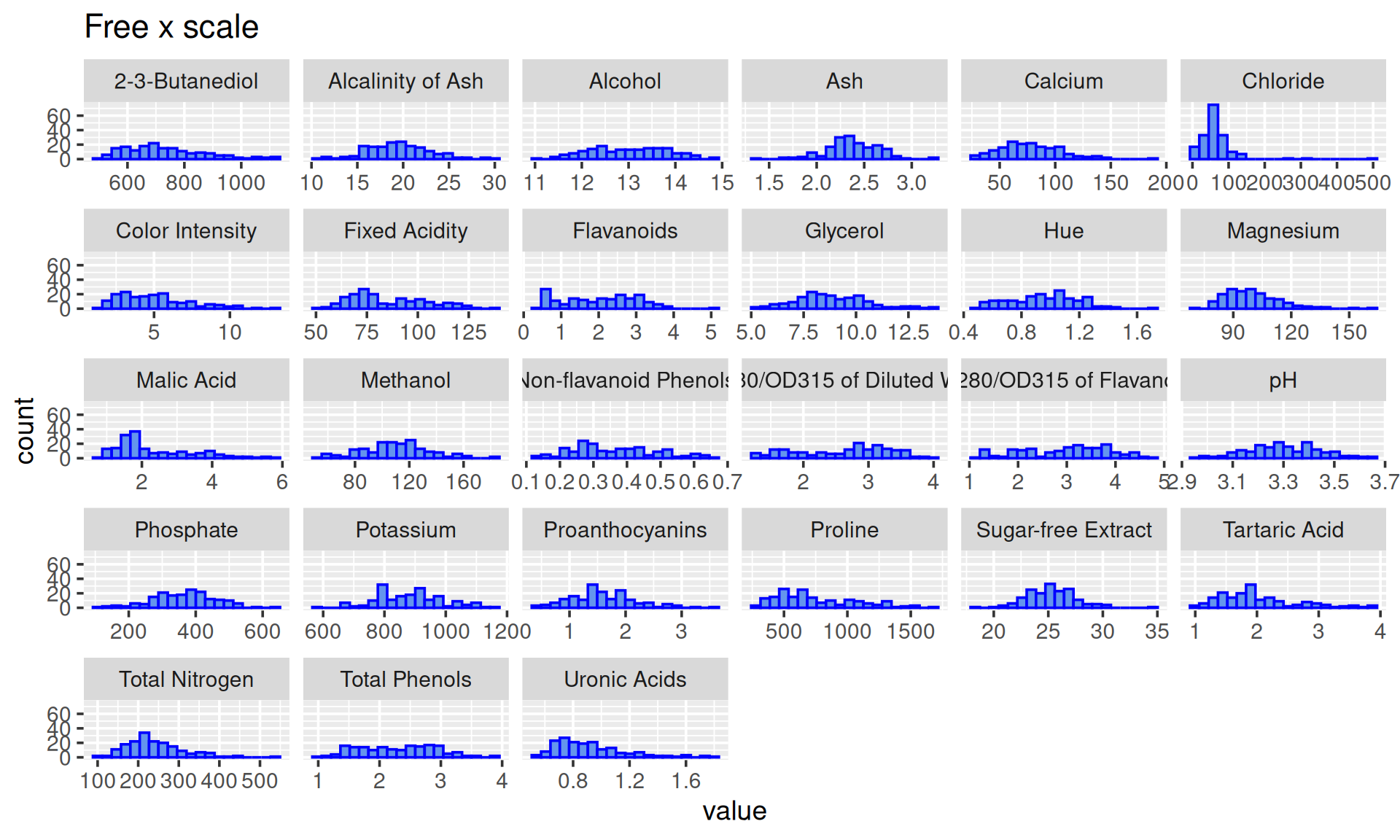Select the Uronic Acids facet header
Screen dimensions: 1400x840
coord(625,679)
